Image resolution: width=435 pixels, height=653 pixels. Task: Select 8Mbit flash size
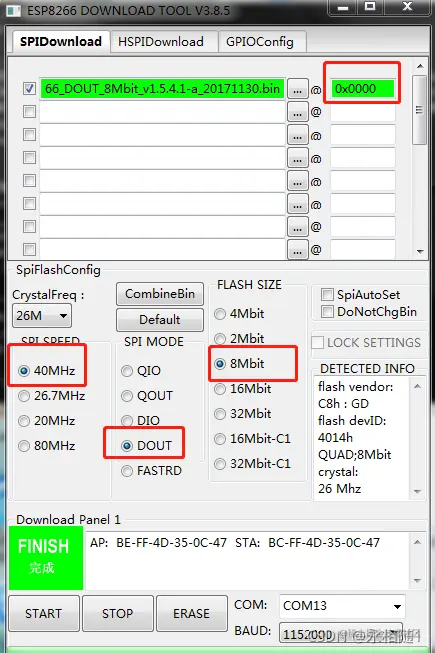point(239,364)
